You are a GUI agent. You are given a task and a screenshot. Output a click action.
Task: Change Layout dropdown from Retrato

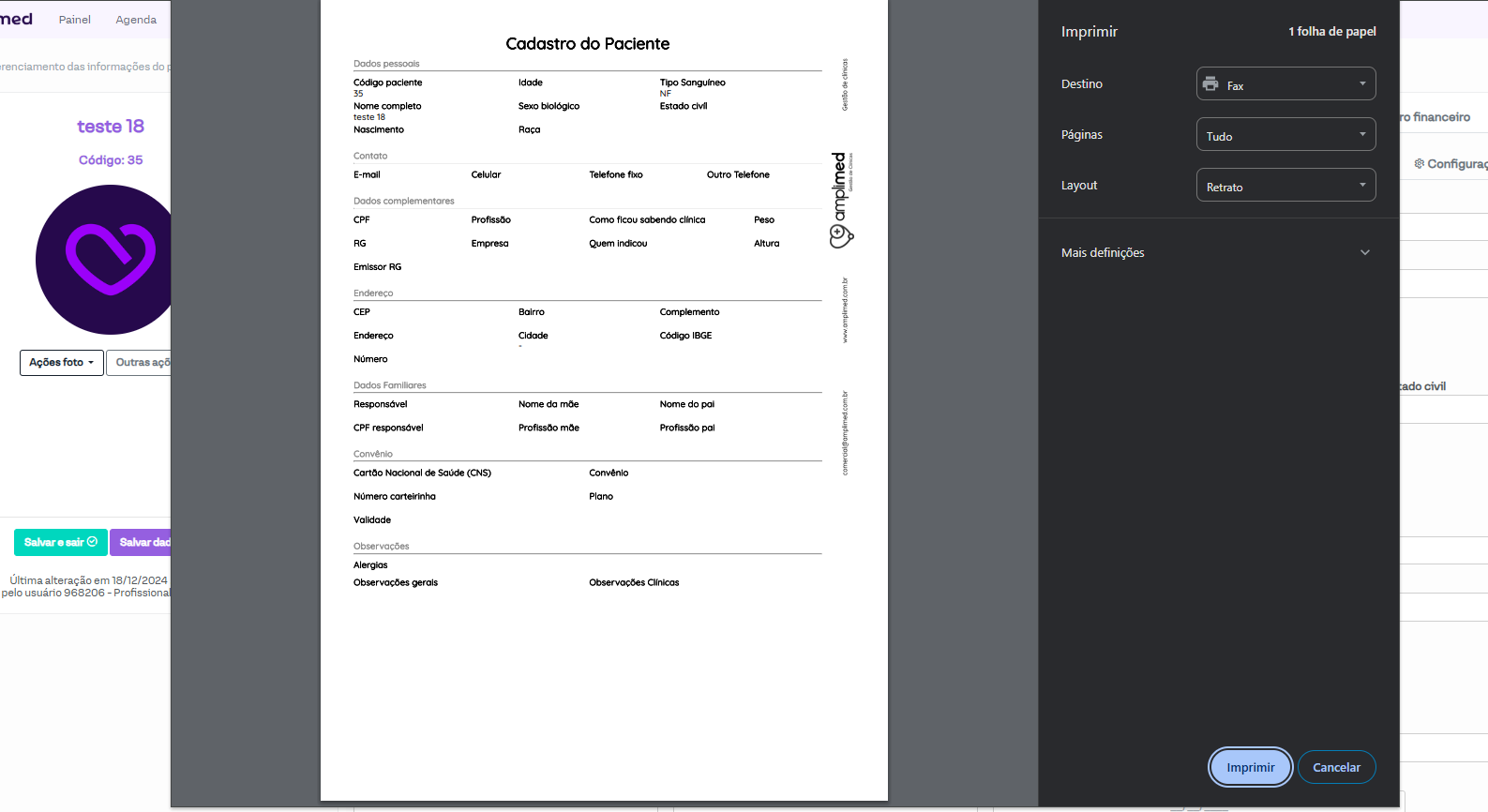coord(1285,186)
